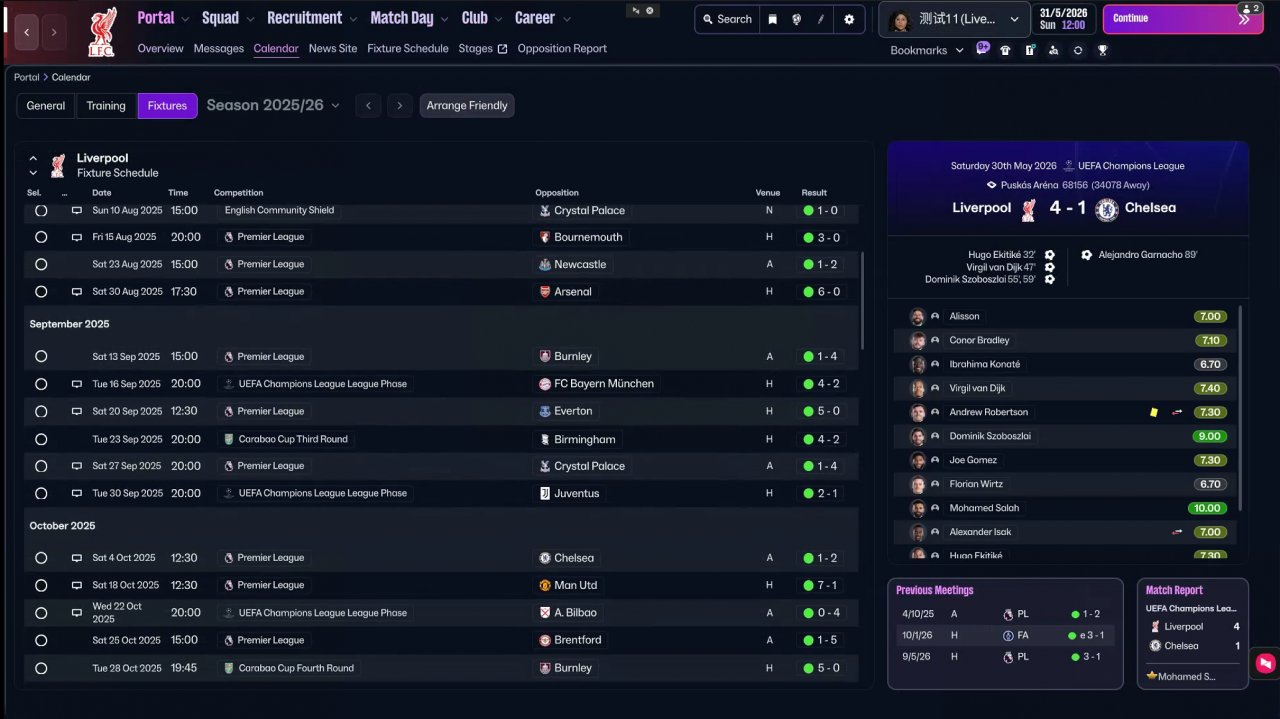Click the Search button
Viewport: 1280px width, 719px height.
click(727, 19)
